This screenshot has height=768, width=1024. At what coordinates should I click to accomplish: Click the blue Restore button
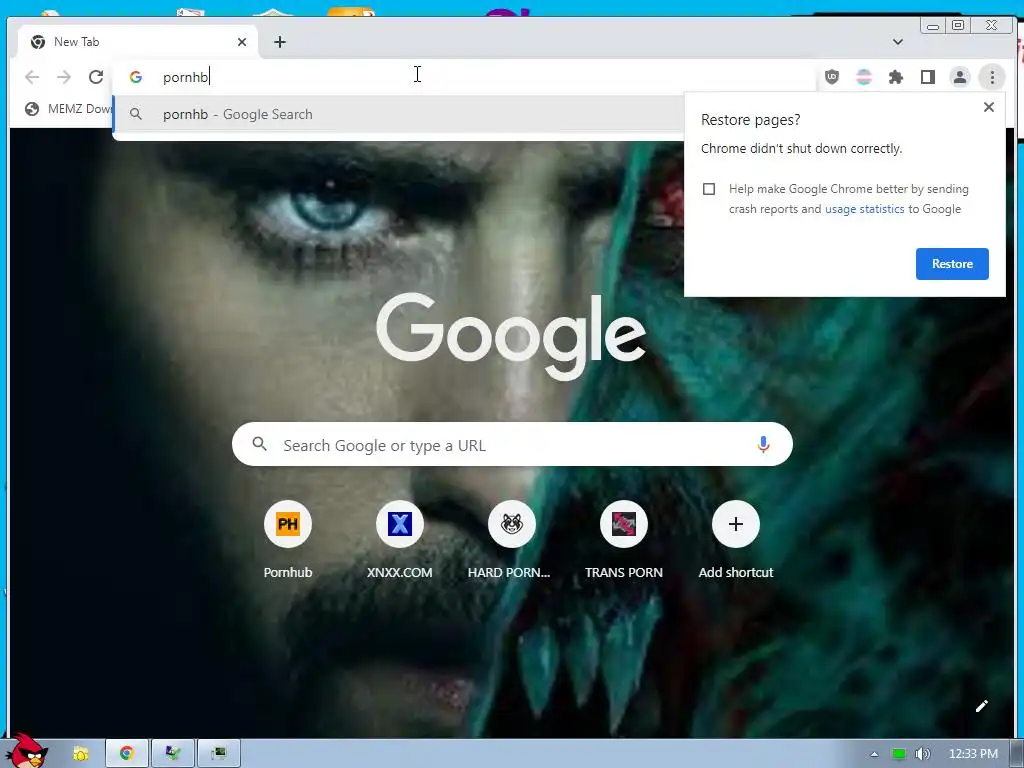tap(952, 264)
